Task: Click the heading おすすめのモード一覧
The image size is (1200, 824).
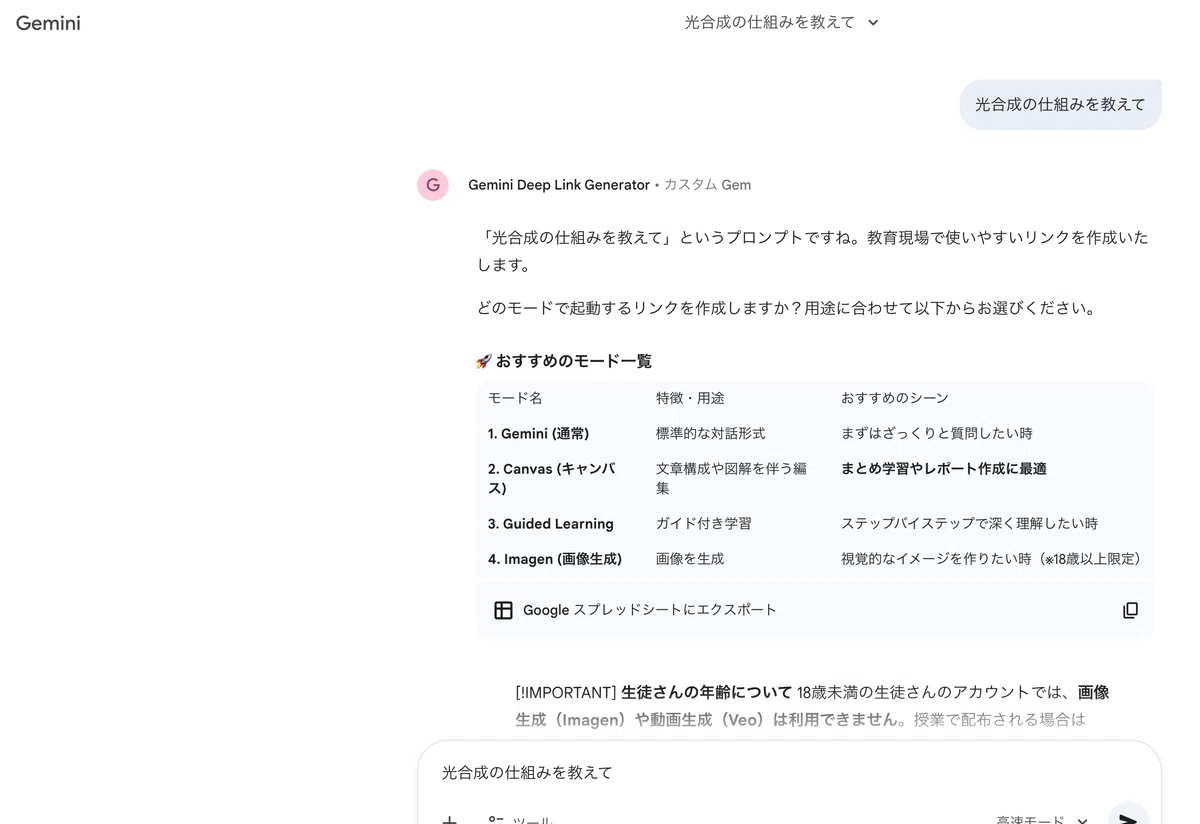Action: click(x=573, y=361)
